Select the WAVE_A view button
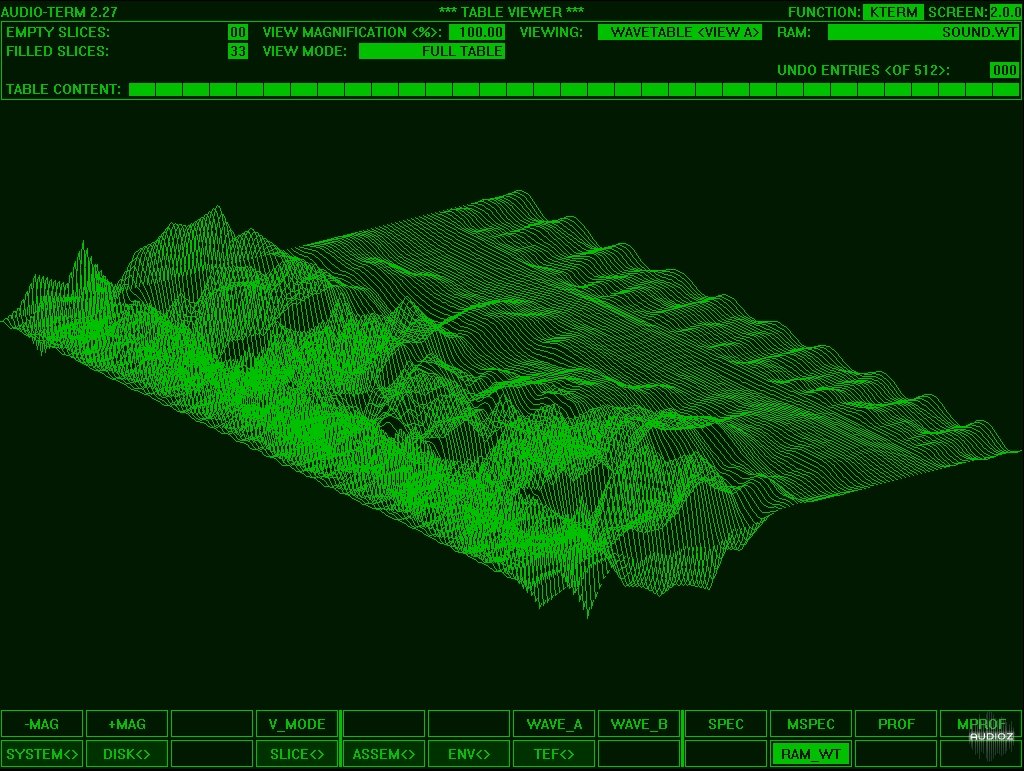Image resolution: width=1024 pixels, height=771 pixels. (554, 724)
